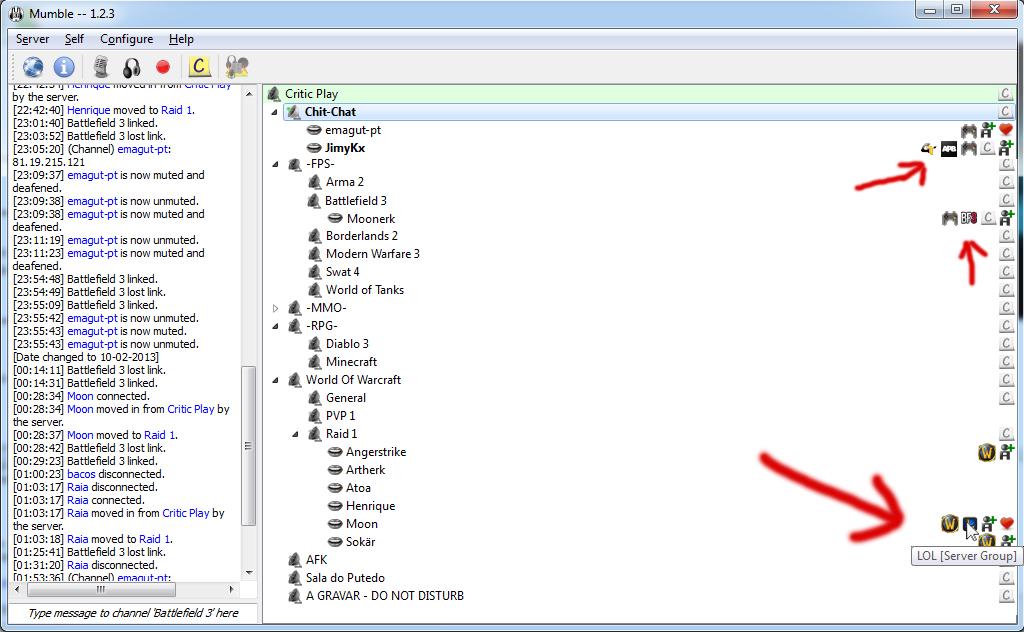
Task: Collapse the Raid 1 channel
Action: point(295,433)
